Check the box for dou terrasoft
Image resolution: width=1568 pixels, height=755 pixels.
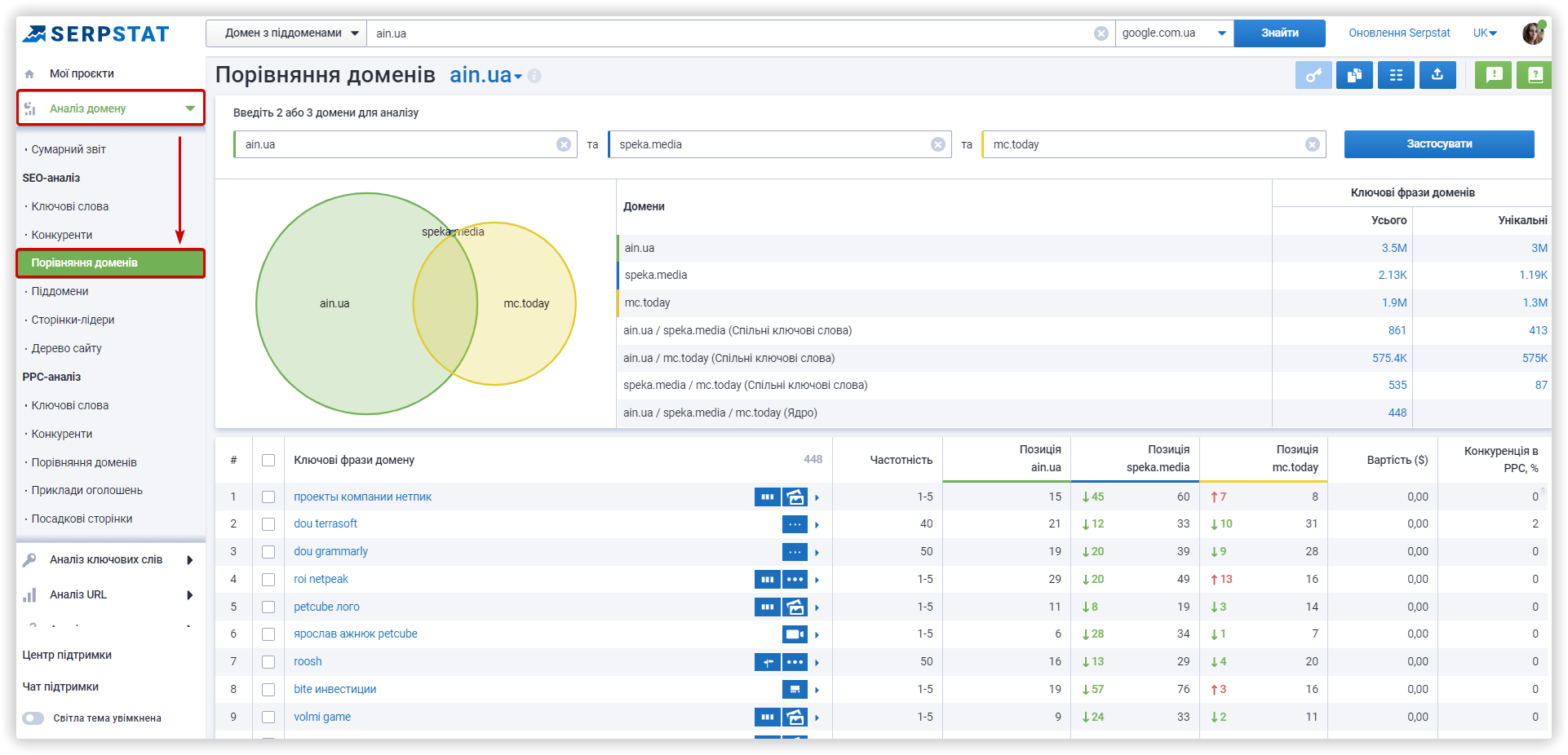(268, 524)
